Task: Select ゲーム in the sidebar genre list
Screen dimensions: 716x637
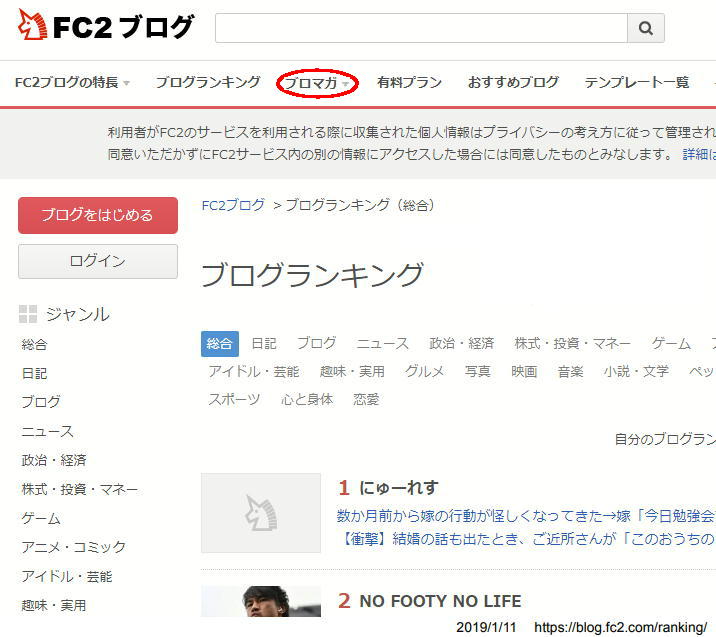Action: 41,519
